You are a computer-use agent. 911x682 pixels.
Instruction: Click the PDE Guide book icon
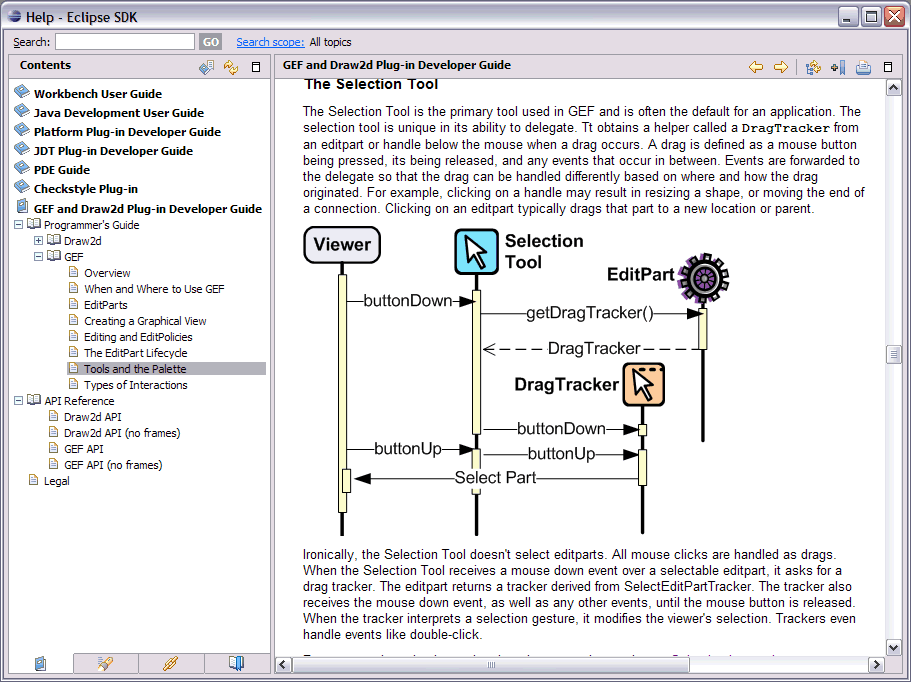(x=22, y=168)
